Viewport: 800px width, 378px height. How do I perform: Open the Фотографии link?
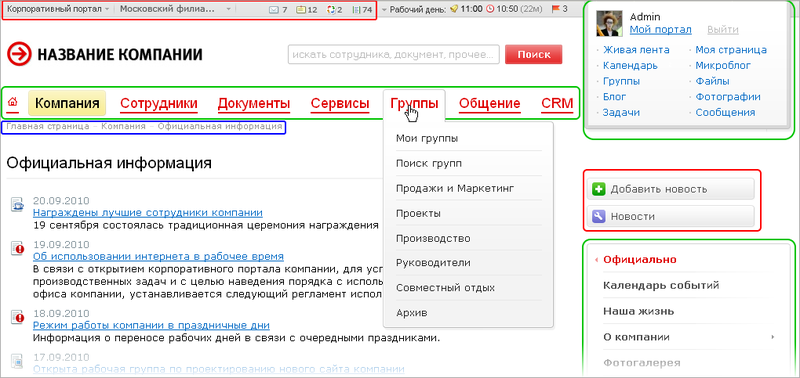pyautogui.click(x=728, y=97)
